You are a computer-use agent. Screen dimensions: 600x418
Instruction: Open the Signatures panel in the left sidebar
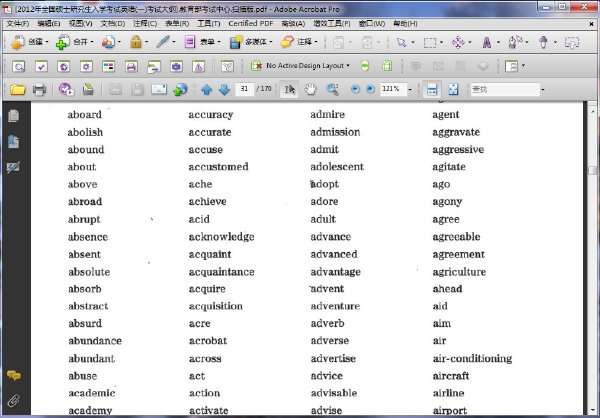pyautogui.click(x=13, y=167)
